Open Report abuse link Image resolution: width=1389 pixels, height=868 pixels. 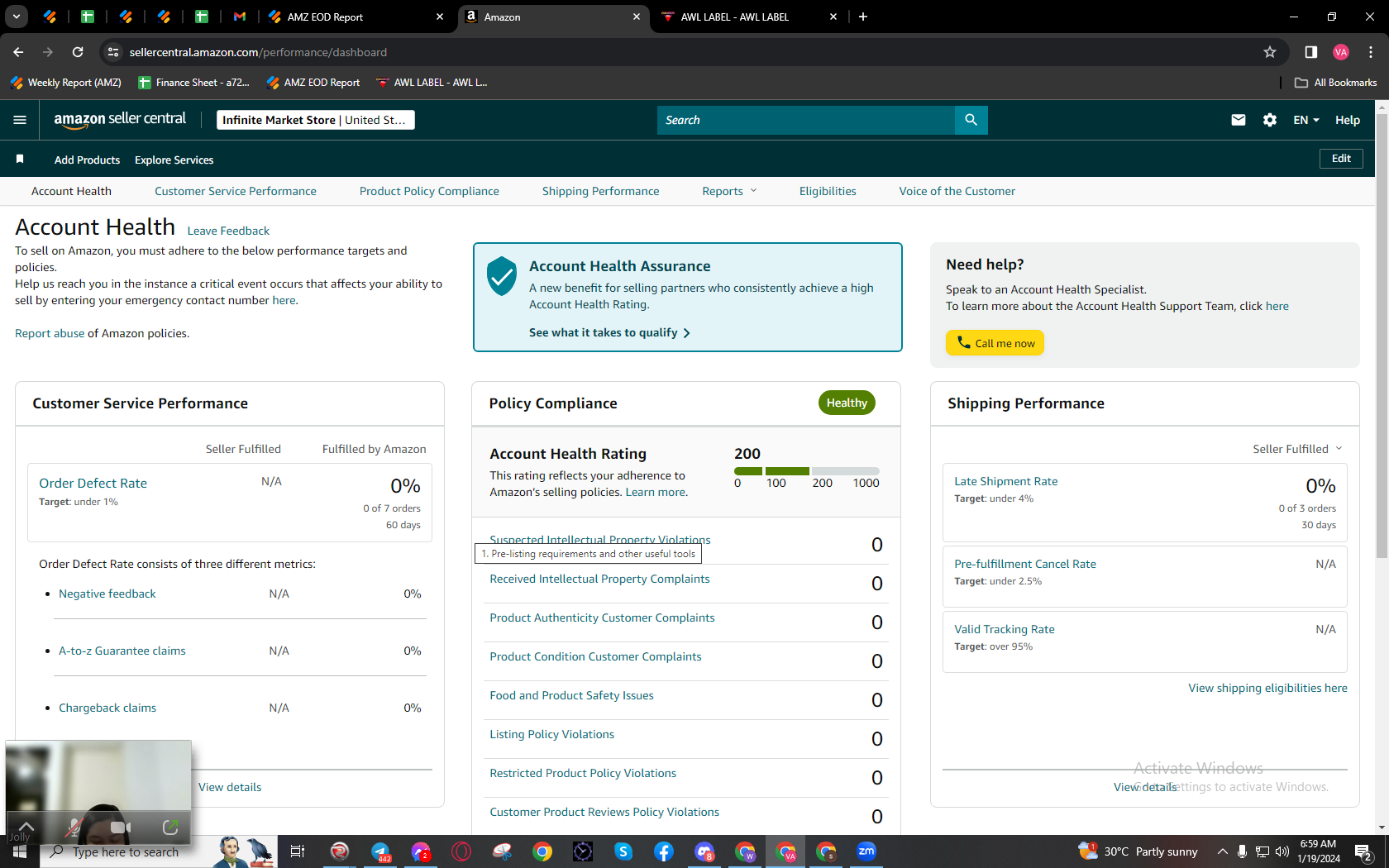click(x=50, y=333)
